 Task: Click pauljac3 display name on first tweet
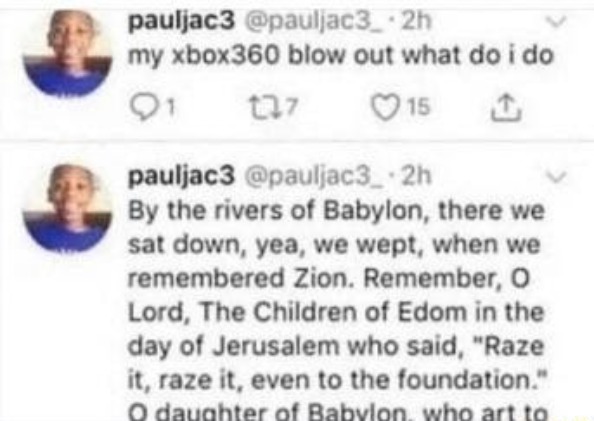(x=182, y=23)
